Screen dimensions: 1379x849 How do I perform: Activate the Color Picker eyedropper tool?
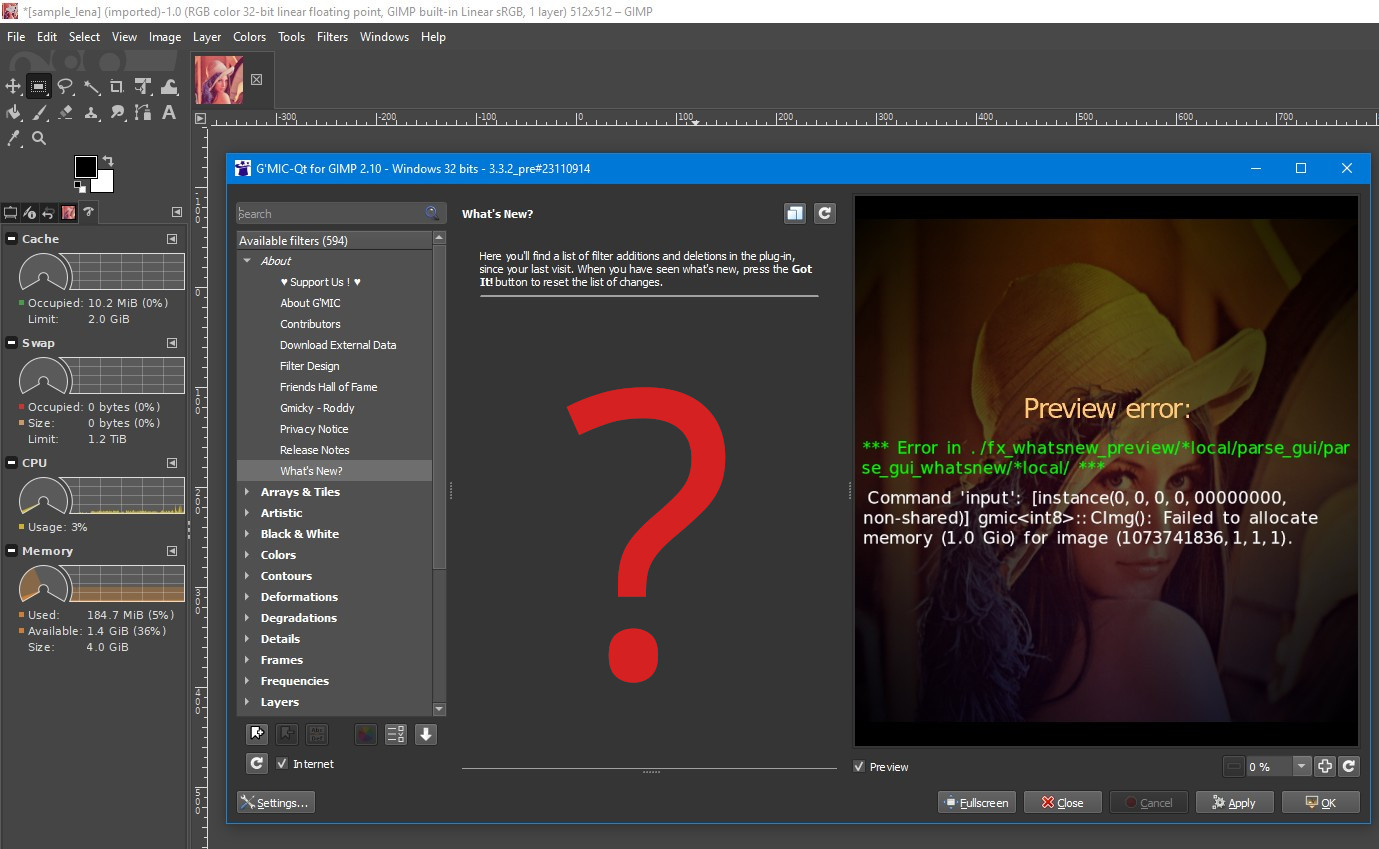click(14, 138)
